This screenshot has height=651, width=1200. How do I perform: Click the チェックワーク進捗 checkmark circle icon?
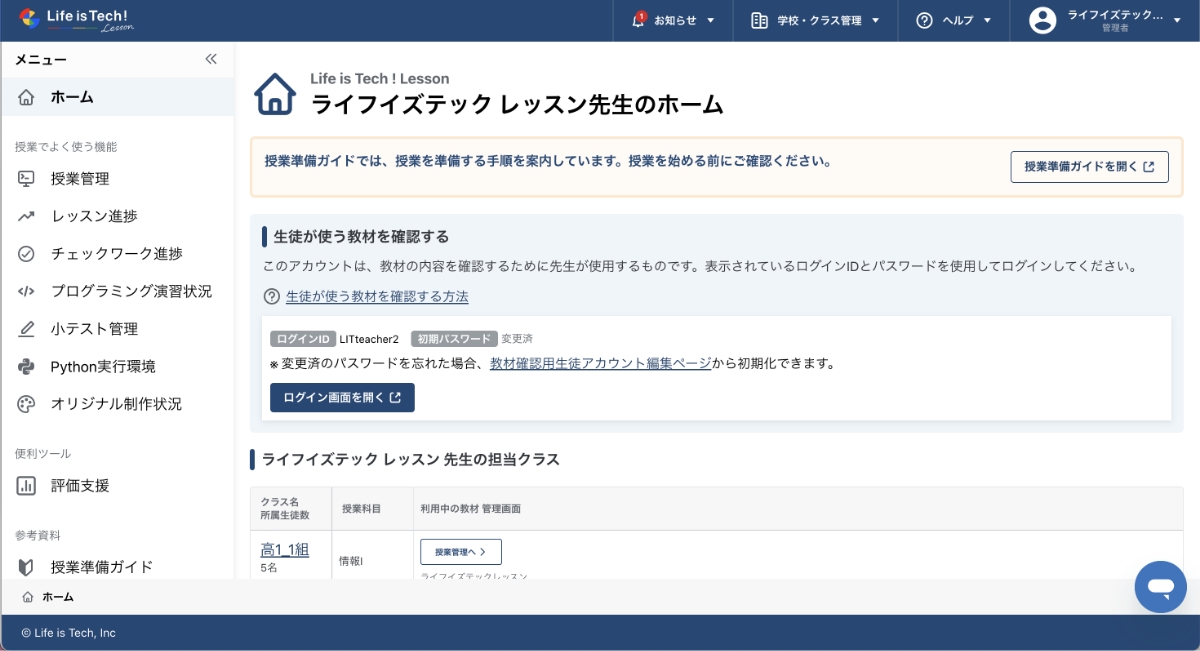pos(27,254)
